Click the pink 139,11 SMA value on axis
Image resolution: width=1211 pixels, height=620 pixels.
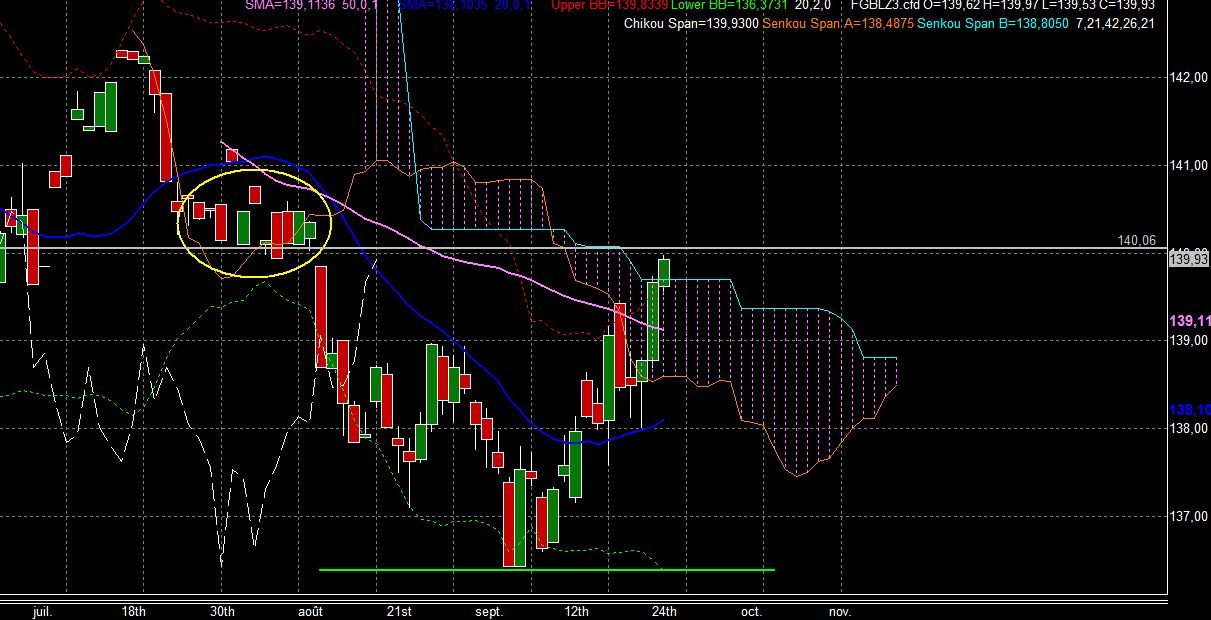(x=1190, y=321)
